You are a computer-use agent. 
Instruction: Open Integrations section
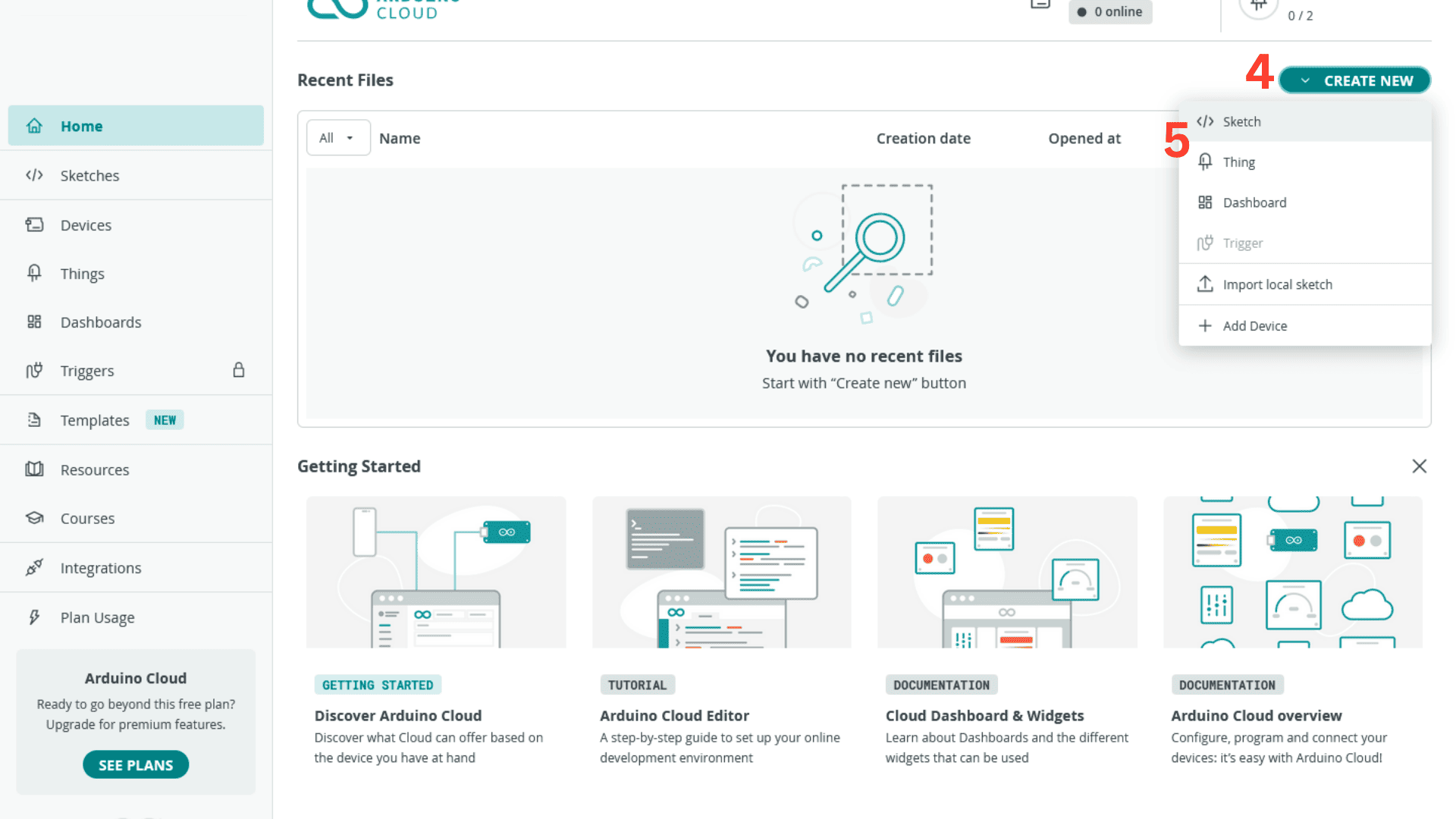click(101, 568)
